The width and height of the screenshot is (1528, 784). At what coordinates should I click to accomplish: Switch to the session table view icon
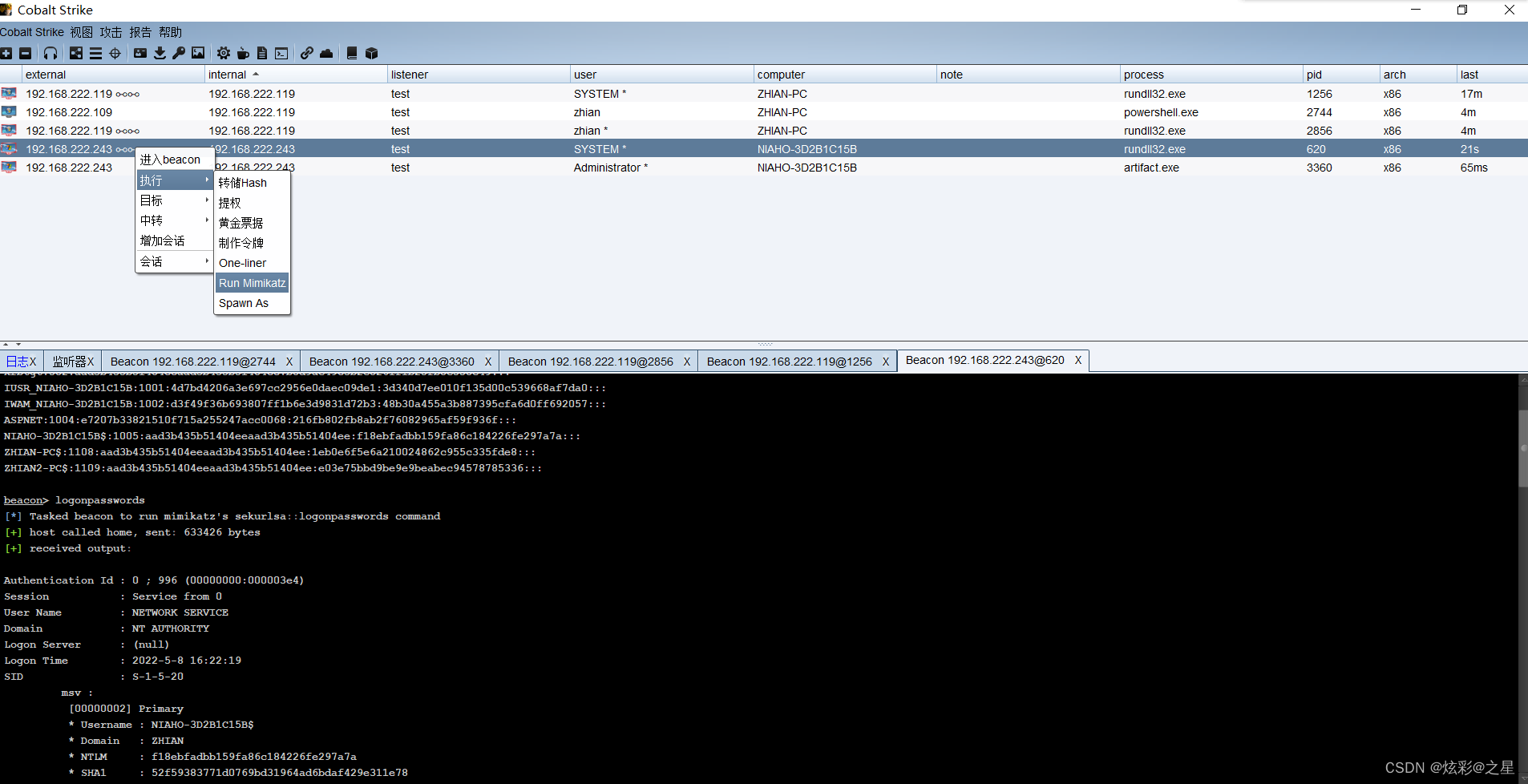pyautogui.click(x=95, y=53)
